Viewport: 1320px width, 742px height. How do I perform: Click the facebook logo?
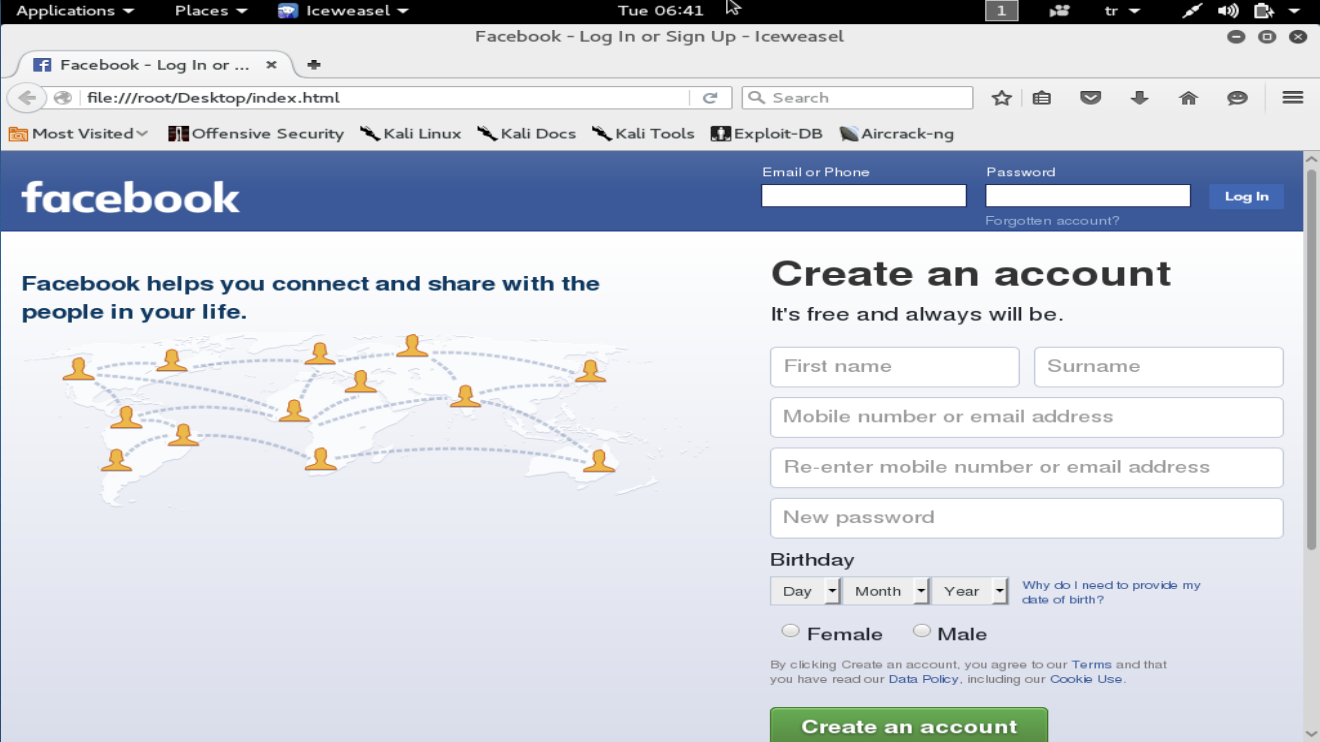pyautogui.click(x=131, y=197)
